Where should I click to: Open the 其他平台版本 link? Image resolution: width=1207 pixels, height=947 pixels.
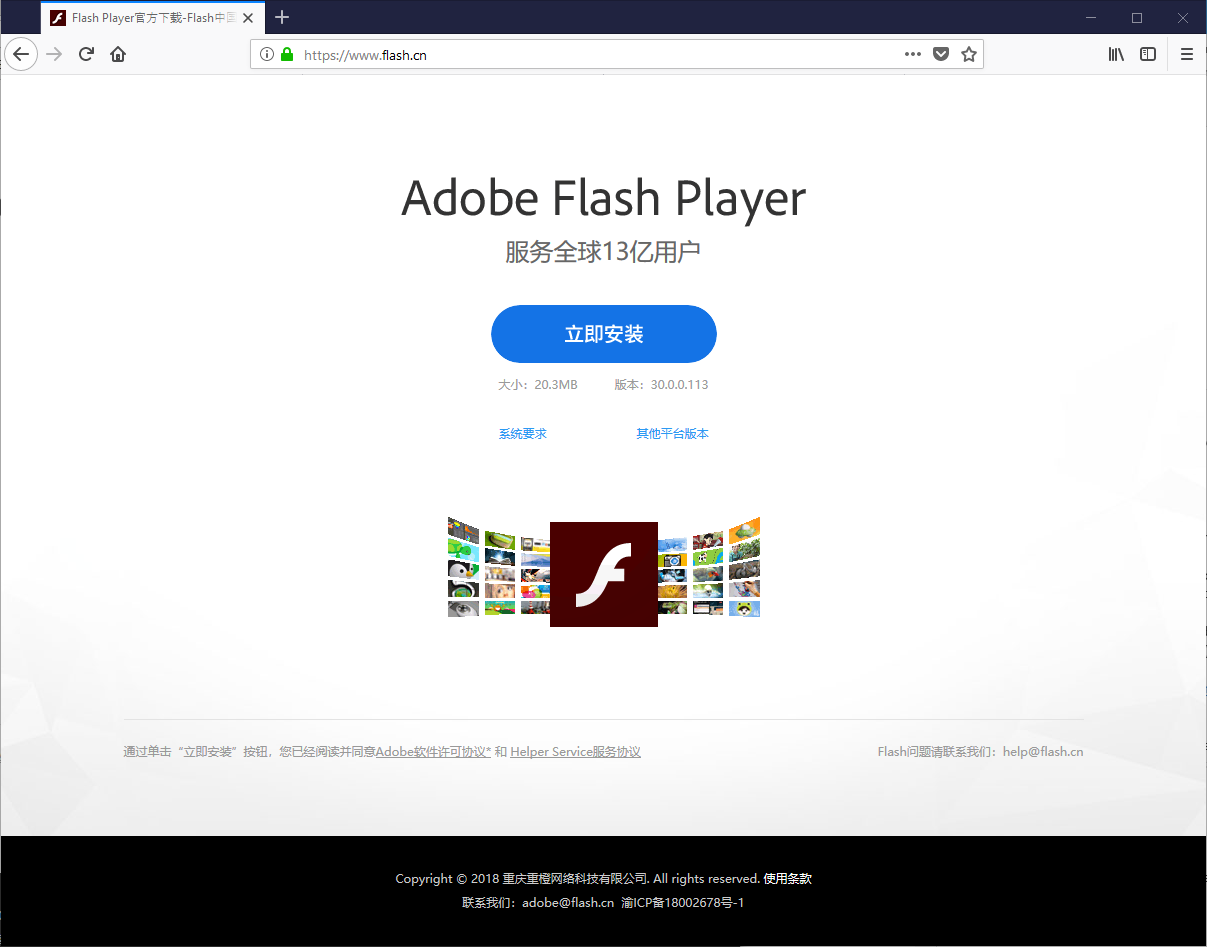click(x=673, y=434)
